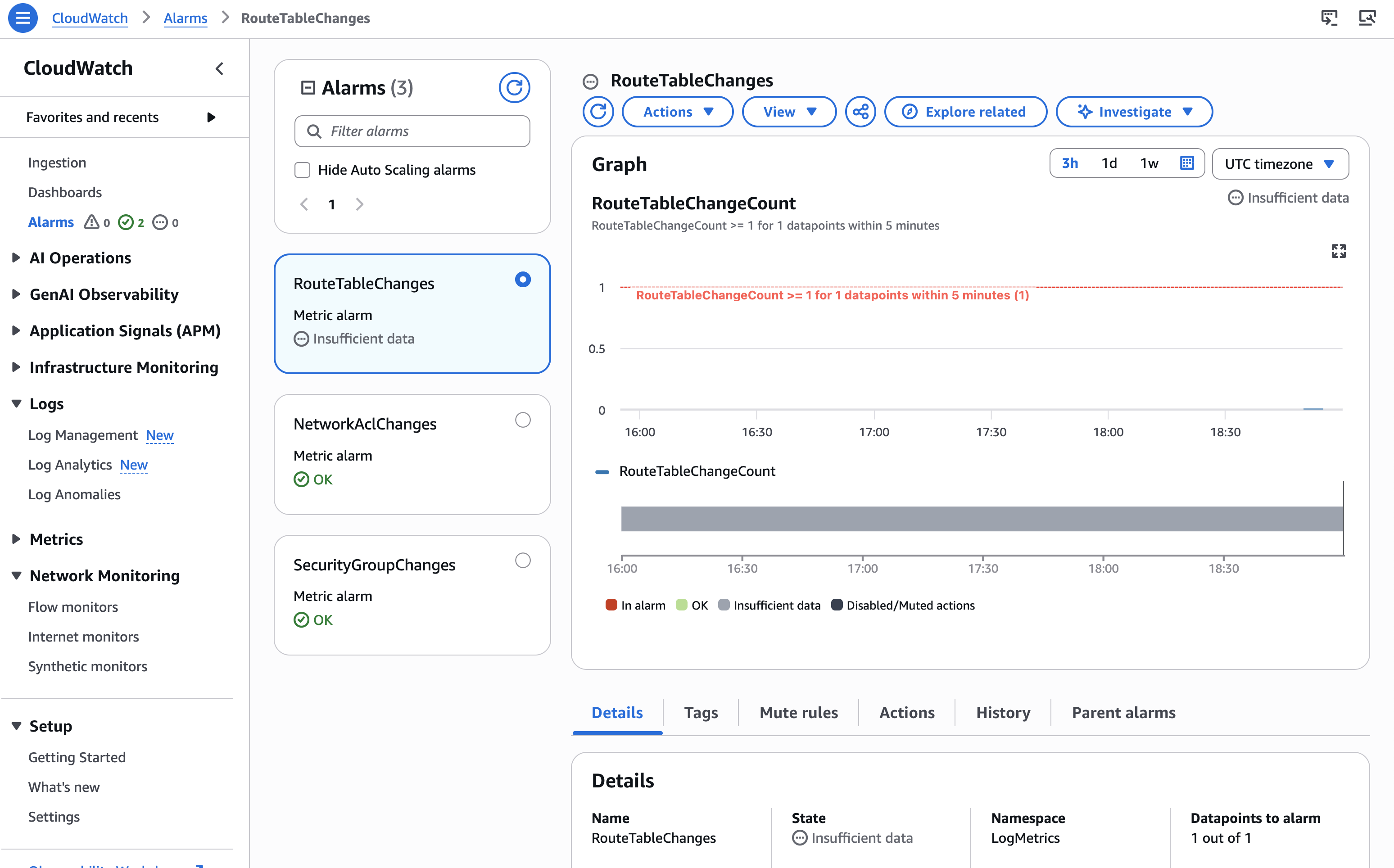Go to the next alarms page arrow

[x=359, y=204]
